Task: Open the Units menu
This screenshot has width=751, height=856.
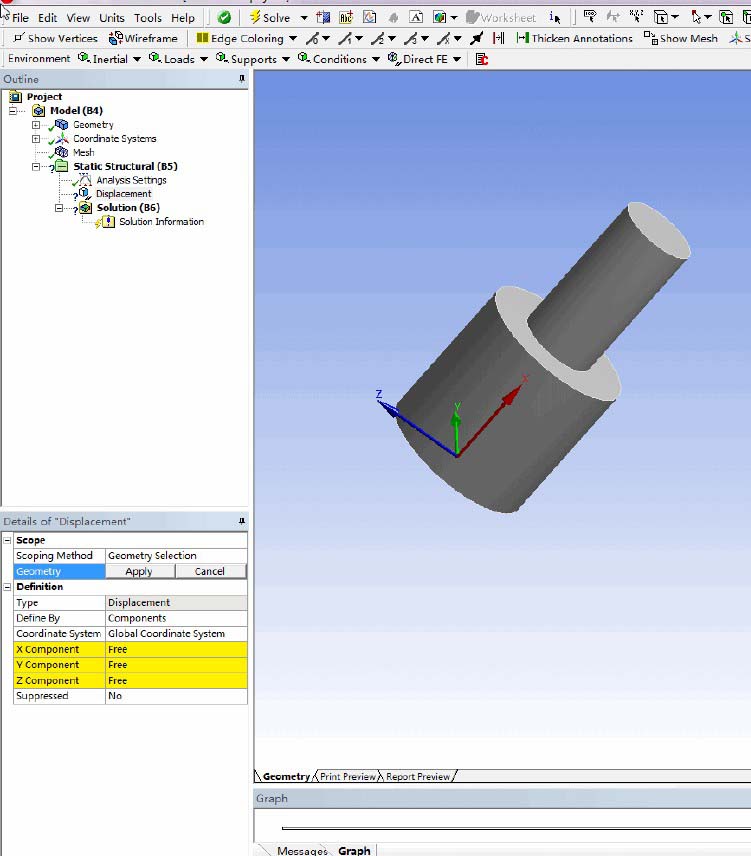Action: click(111, 18)
